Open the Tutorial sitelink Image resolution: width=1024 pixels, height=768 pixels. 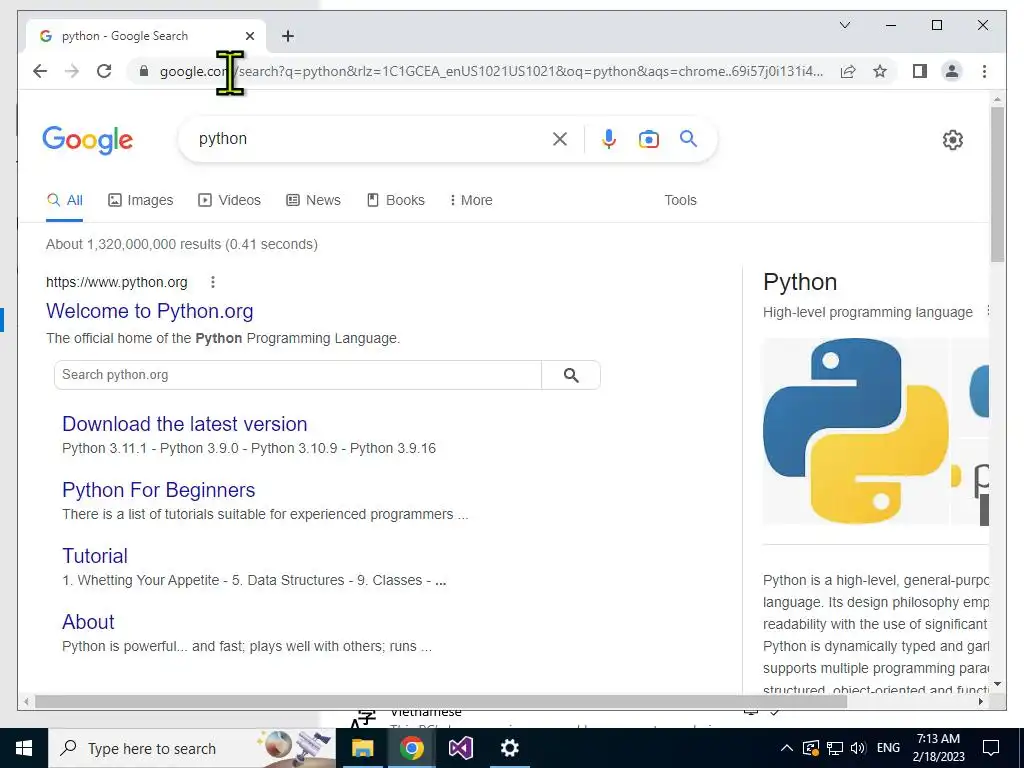coord(95,556)
